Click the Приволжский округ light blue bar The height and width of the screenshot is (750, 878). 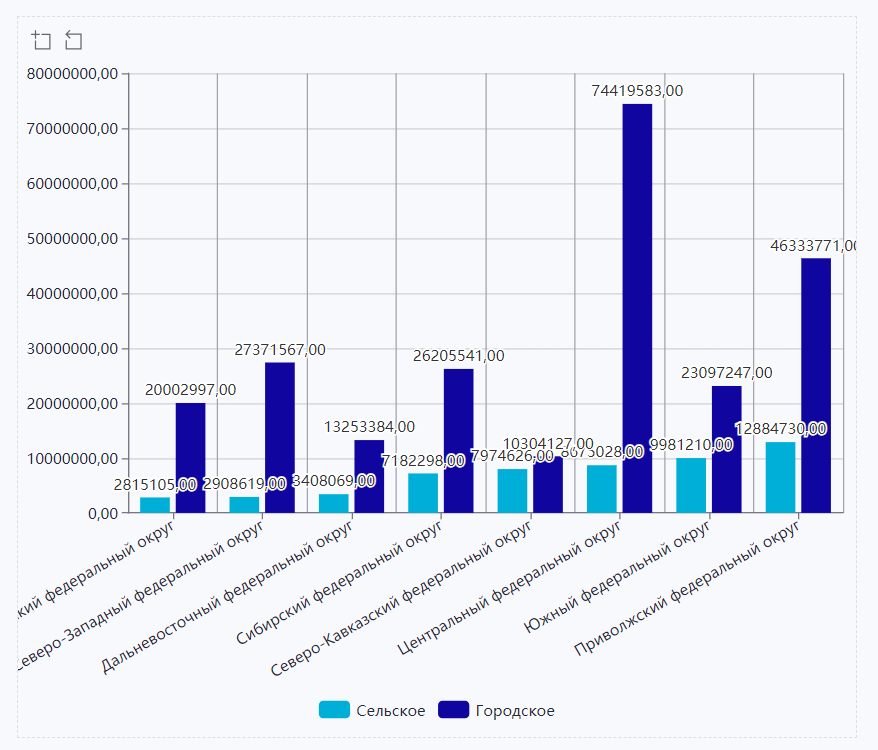780,477
